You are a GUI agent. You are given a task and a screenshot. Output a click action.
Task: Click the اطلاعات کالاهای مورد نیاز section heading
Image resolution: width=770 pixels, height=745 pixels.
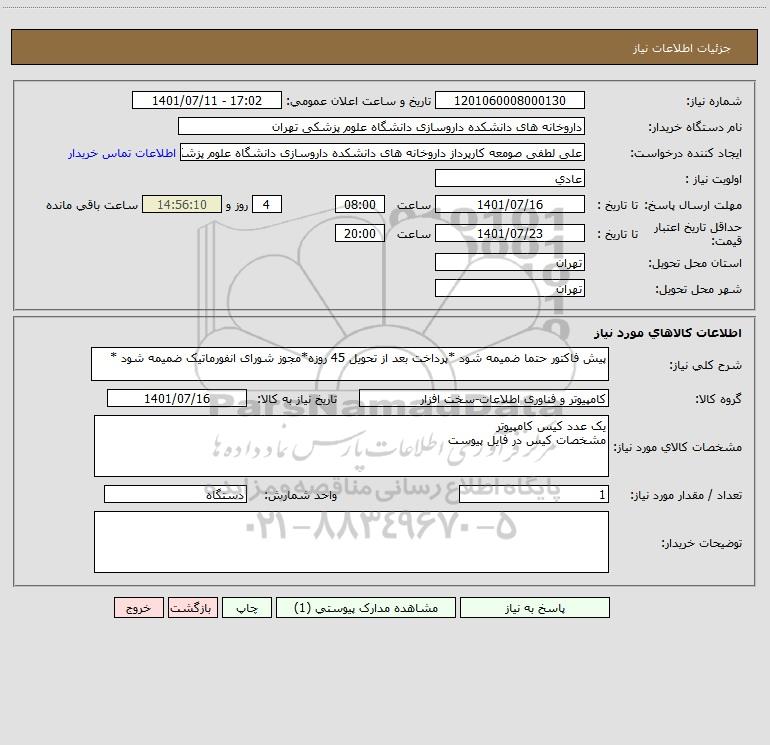point(668,333)
